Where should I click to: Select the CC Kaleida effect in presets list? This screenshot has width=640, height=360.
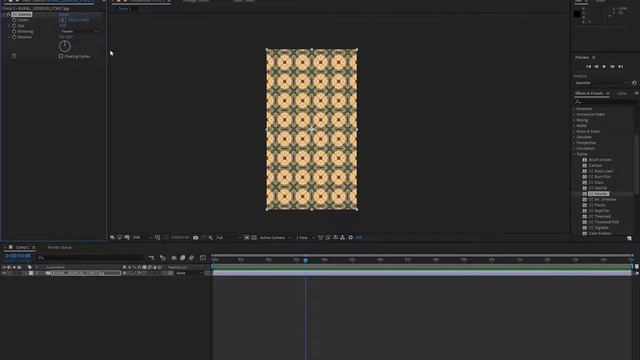pyautogui.click(x=598, y=194)
